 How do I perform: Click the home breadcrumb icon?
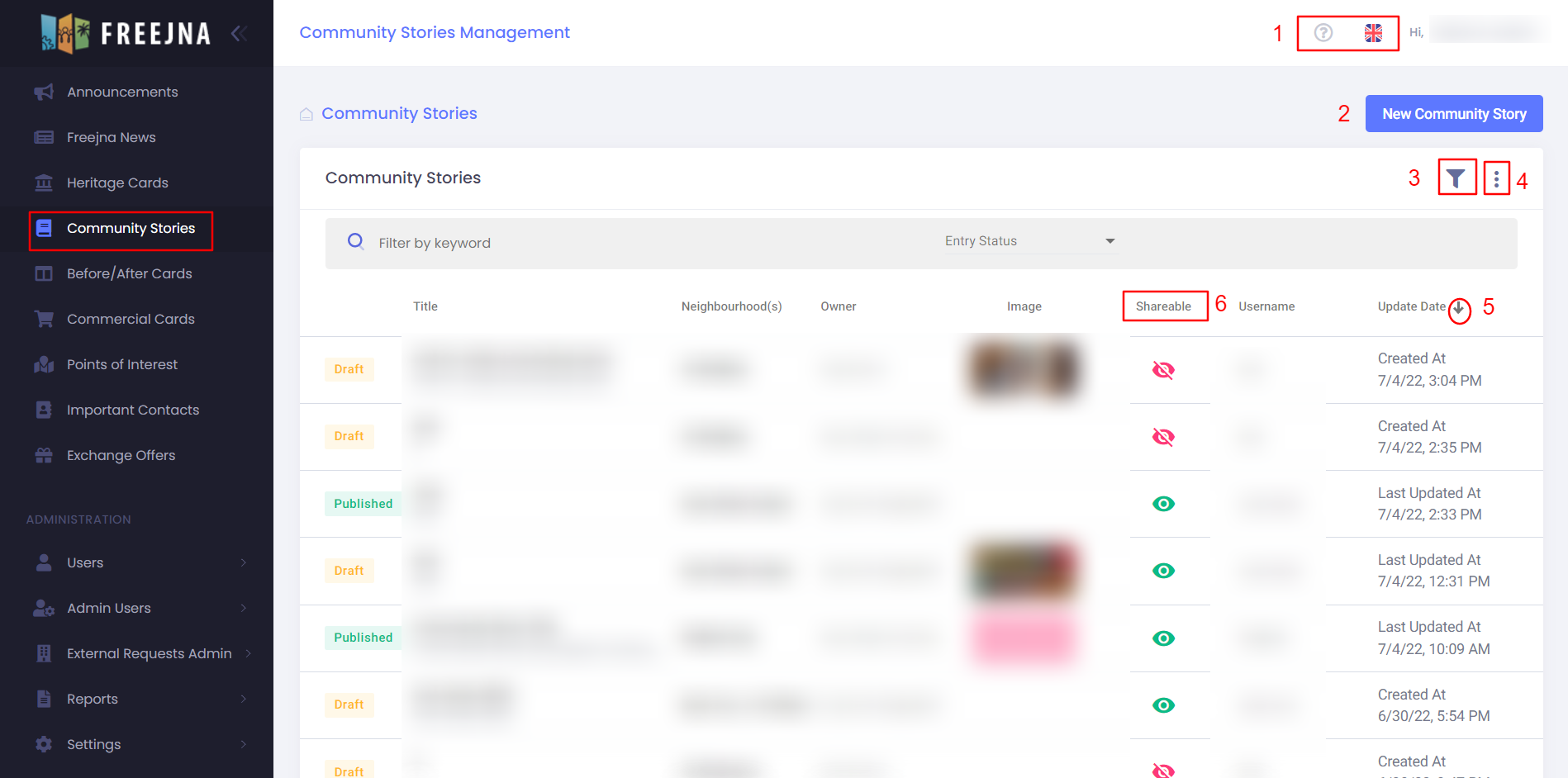(x=306, y=114)
